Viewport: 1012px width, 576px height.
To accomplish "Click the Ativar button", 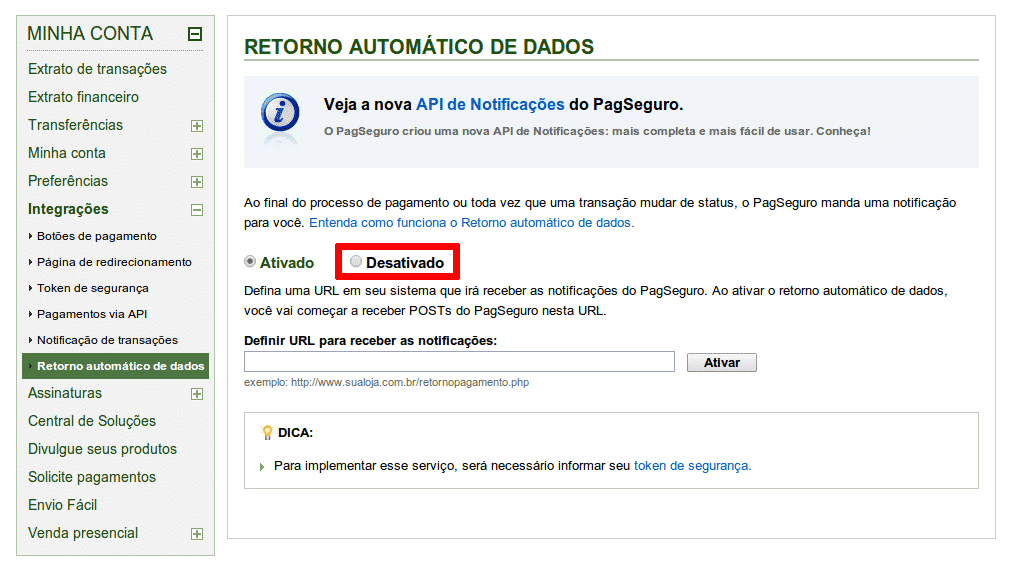I will (722, 363).
